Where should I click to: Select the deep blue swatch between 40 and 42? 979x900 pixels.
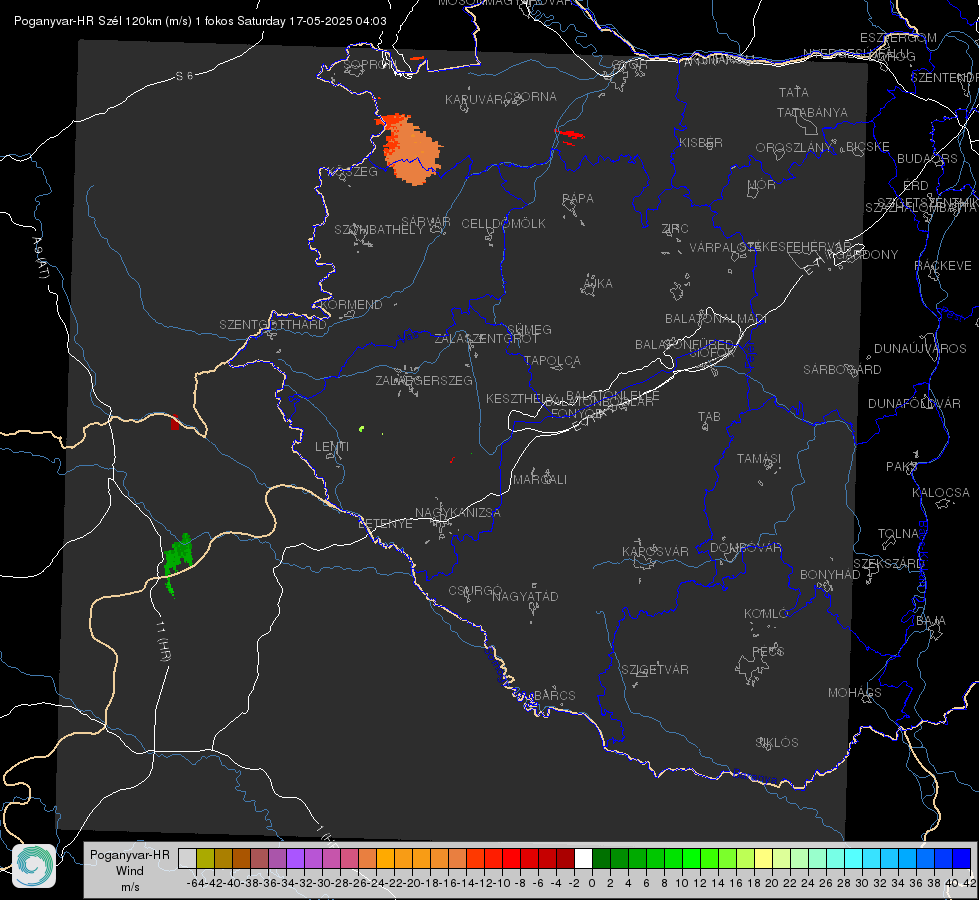click(x=961, y=858)
